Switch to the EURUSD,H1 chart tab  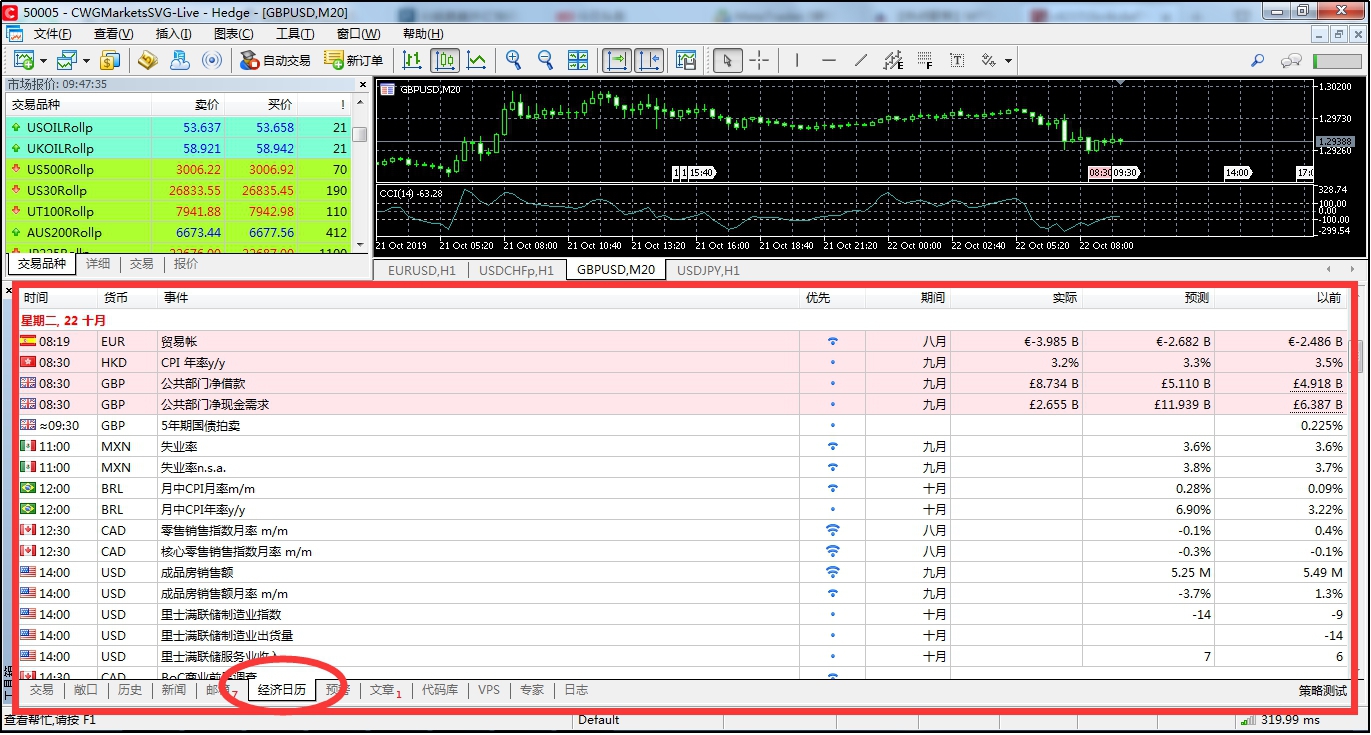(x=421, y=270)
